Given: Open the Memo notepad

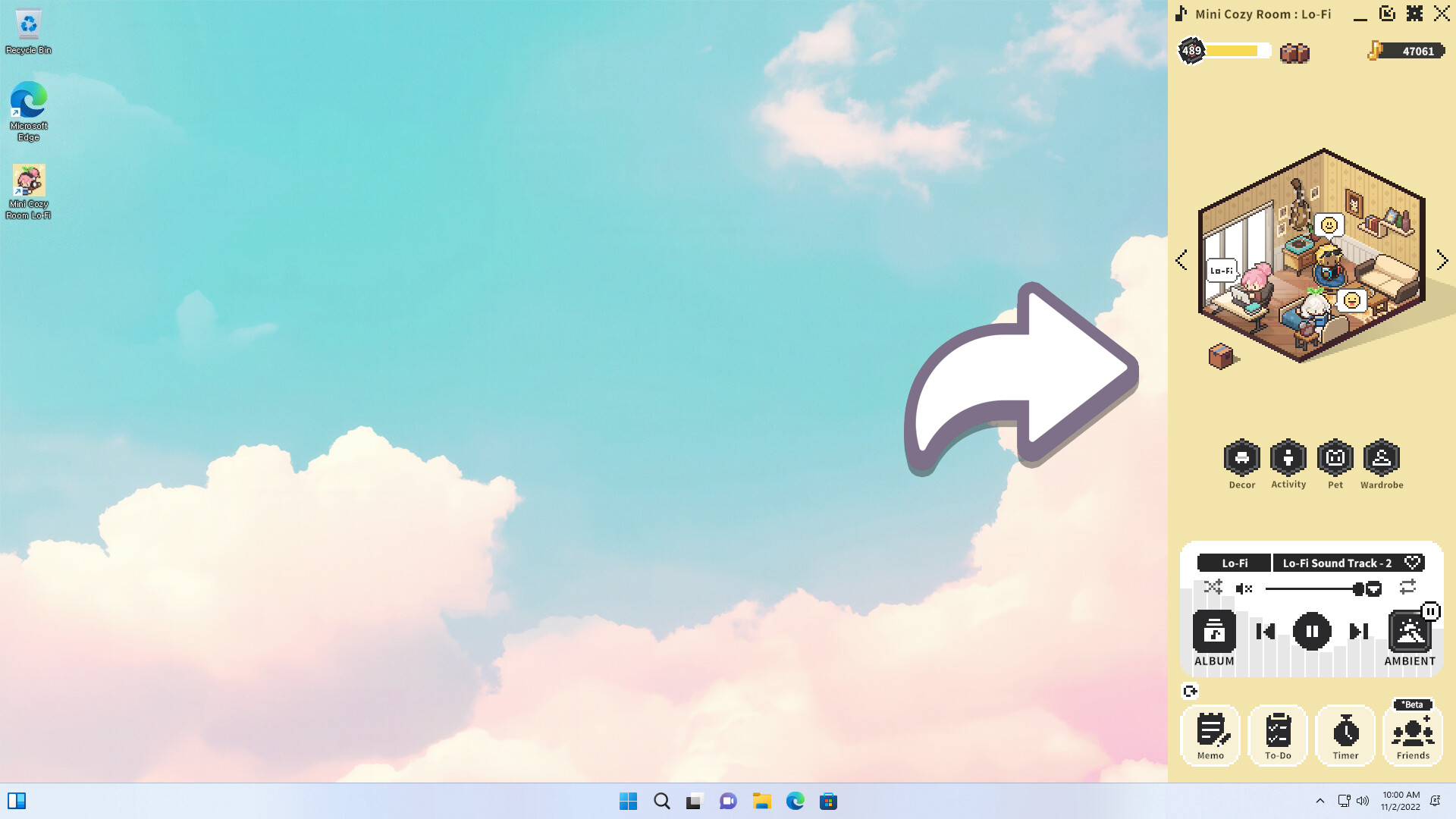Looking at the screenshot, I should [1210, 734].
